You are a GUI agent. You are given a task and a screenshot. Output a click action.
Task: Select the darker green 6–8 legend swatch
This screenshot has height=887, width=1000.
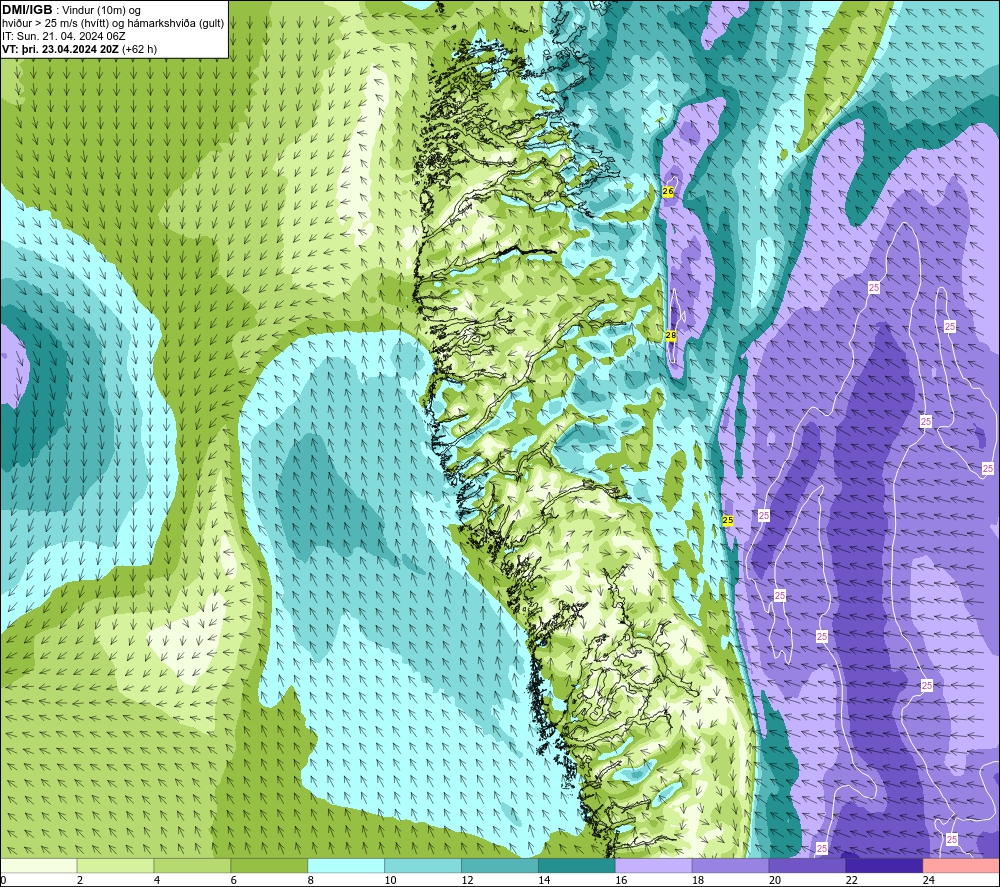pos(269,866)
